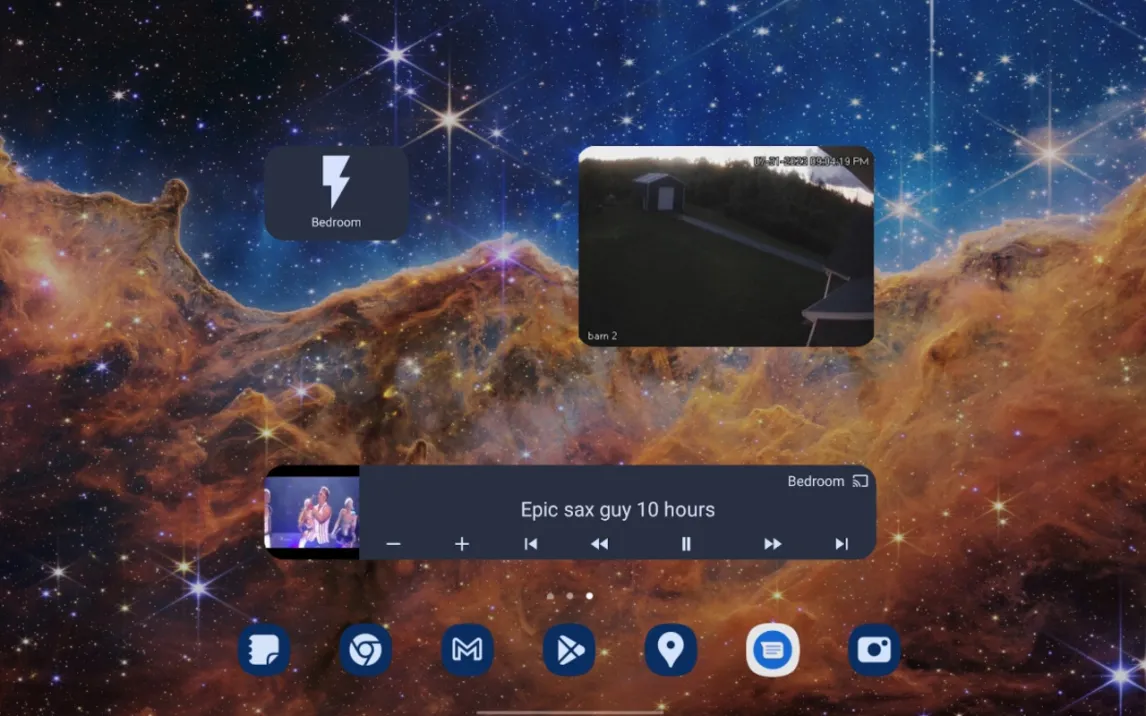Click the cast icon next to Bedroom
This screenshot has width=1146, height=716.
click(x=860, y=481)
